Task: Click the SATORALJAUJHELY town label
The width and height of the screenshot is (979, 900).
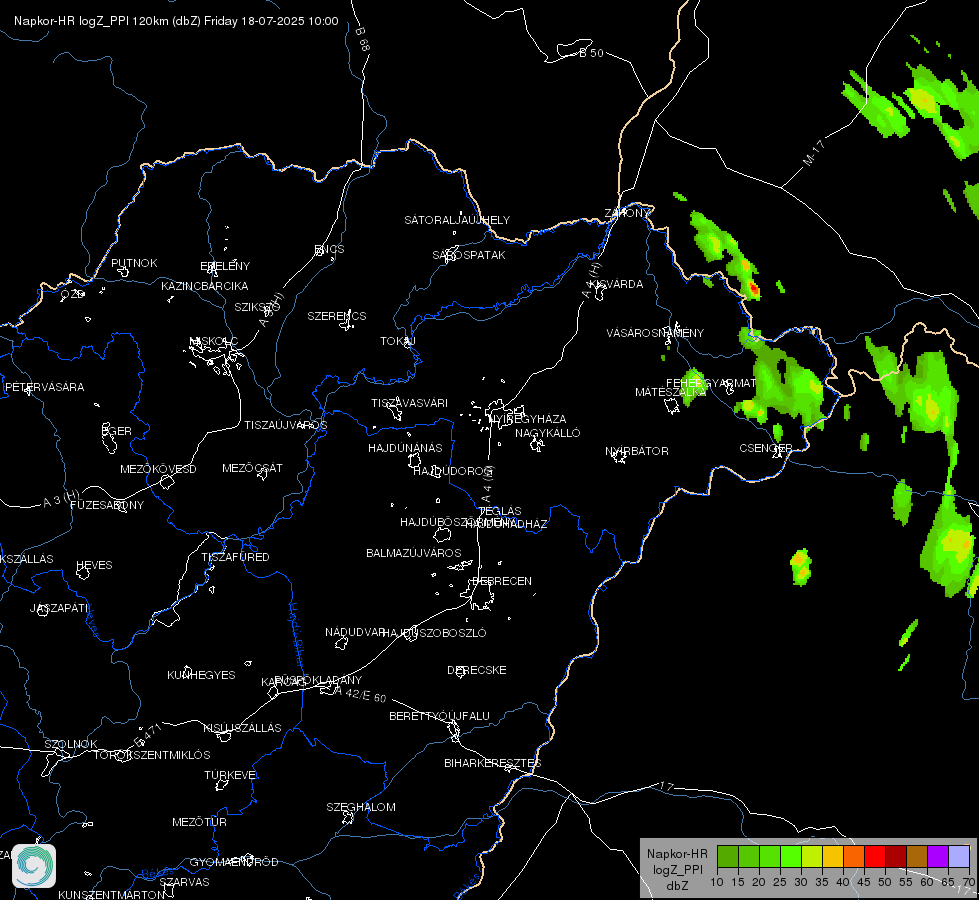Action: (x=457, y=220)
